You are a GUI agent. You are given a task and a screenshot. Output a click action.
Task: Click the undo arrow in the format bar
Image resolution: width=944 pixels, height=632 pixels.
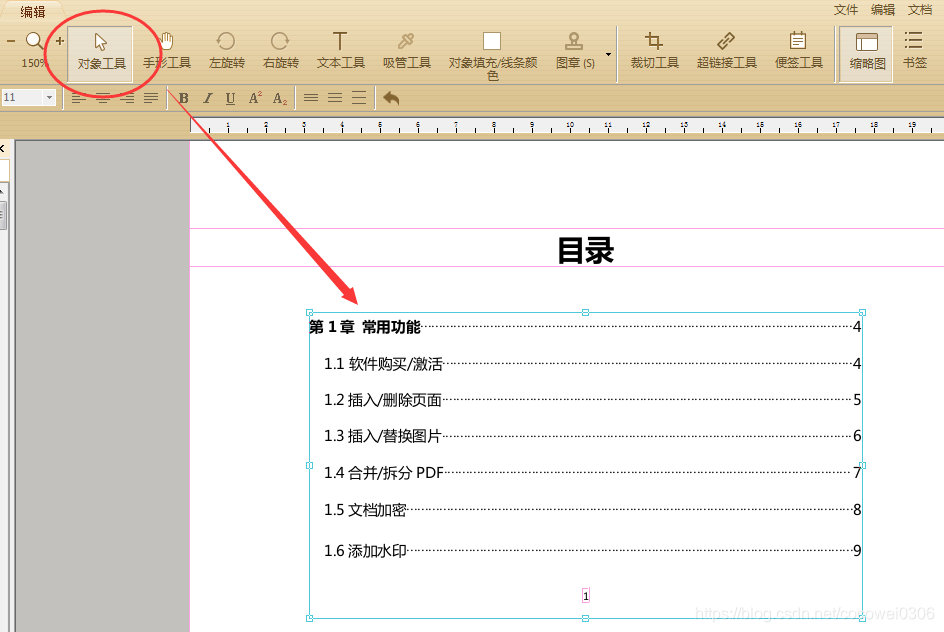pyautogui.click(x=390, y=97)
